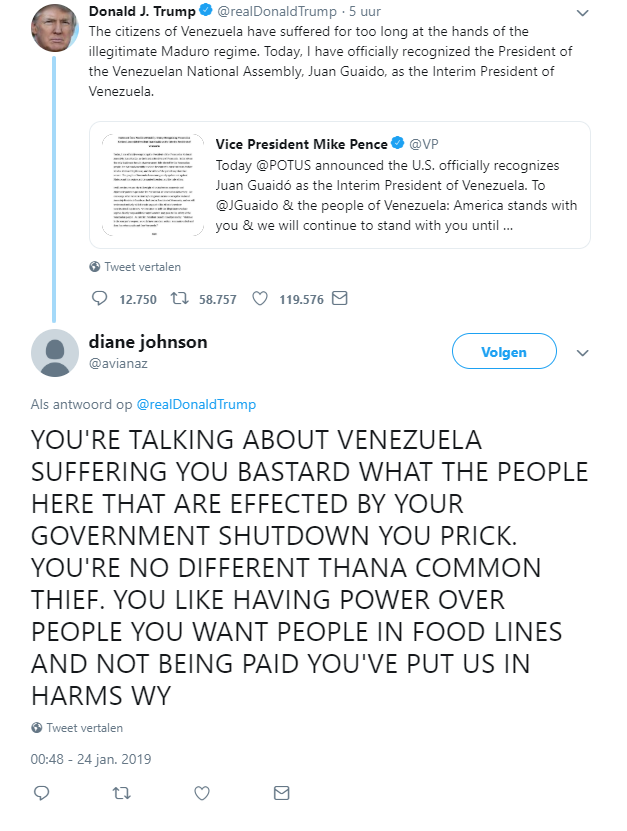Open document image in quoted Pence tweet

coord(153,185)
